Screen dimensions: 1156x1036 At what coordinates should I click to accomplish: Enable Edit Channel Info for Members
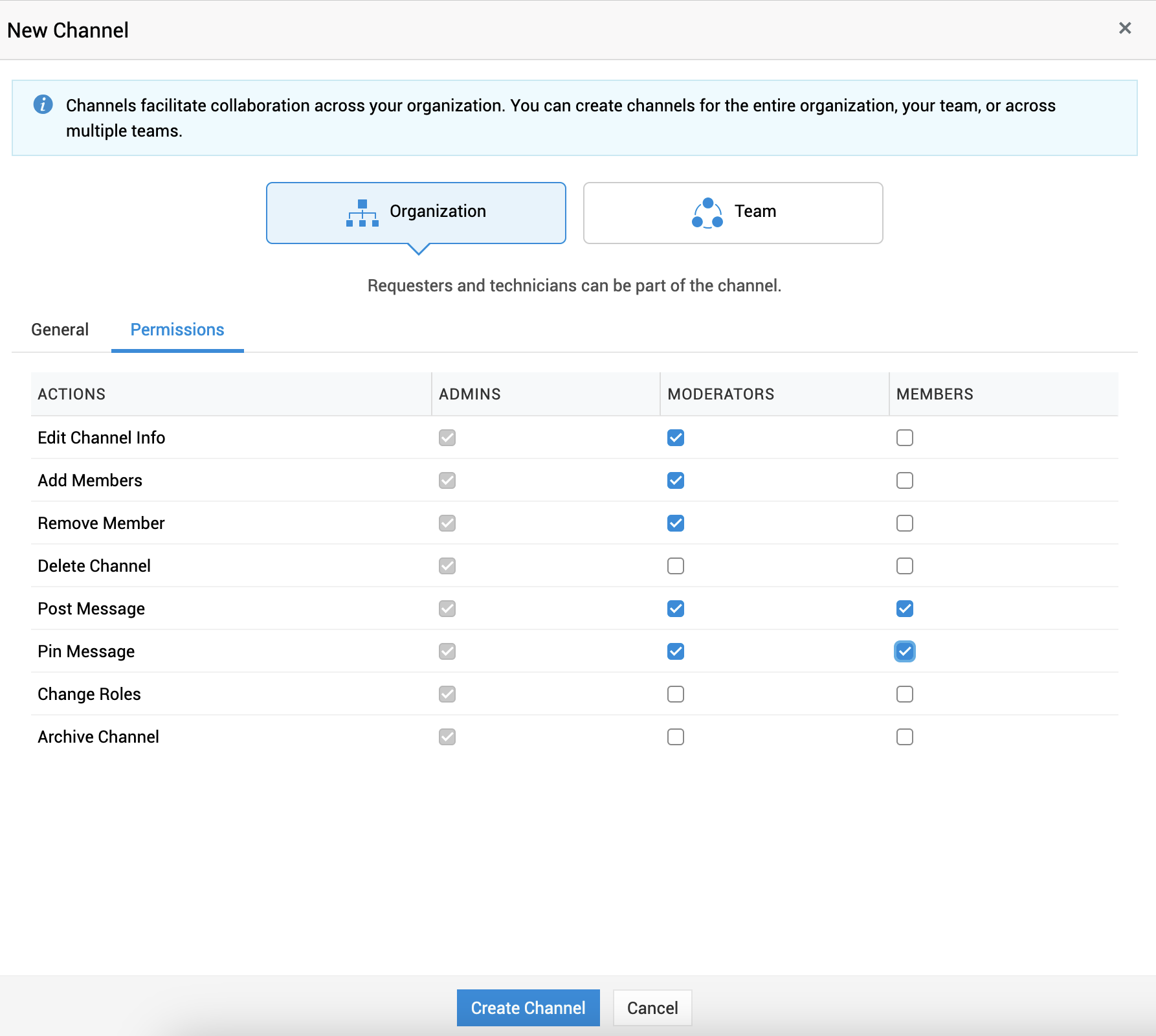click(905, 438)
